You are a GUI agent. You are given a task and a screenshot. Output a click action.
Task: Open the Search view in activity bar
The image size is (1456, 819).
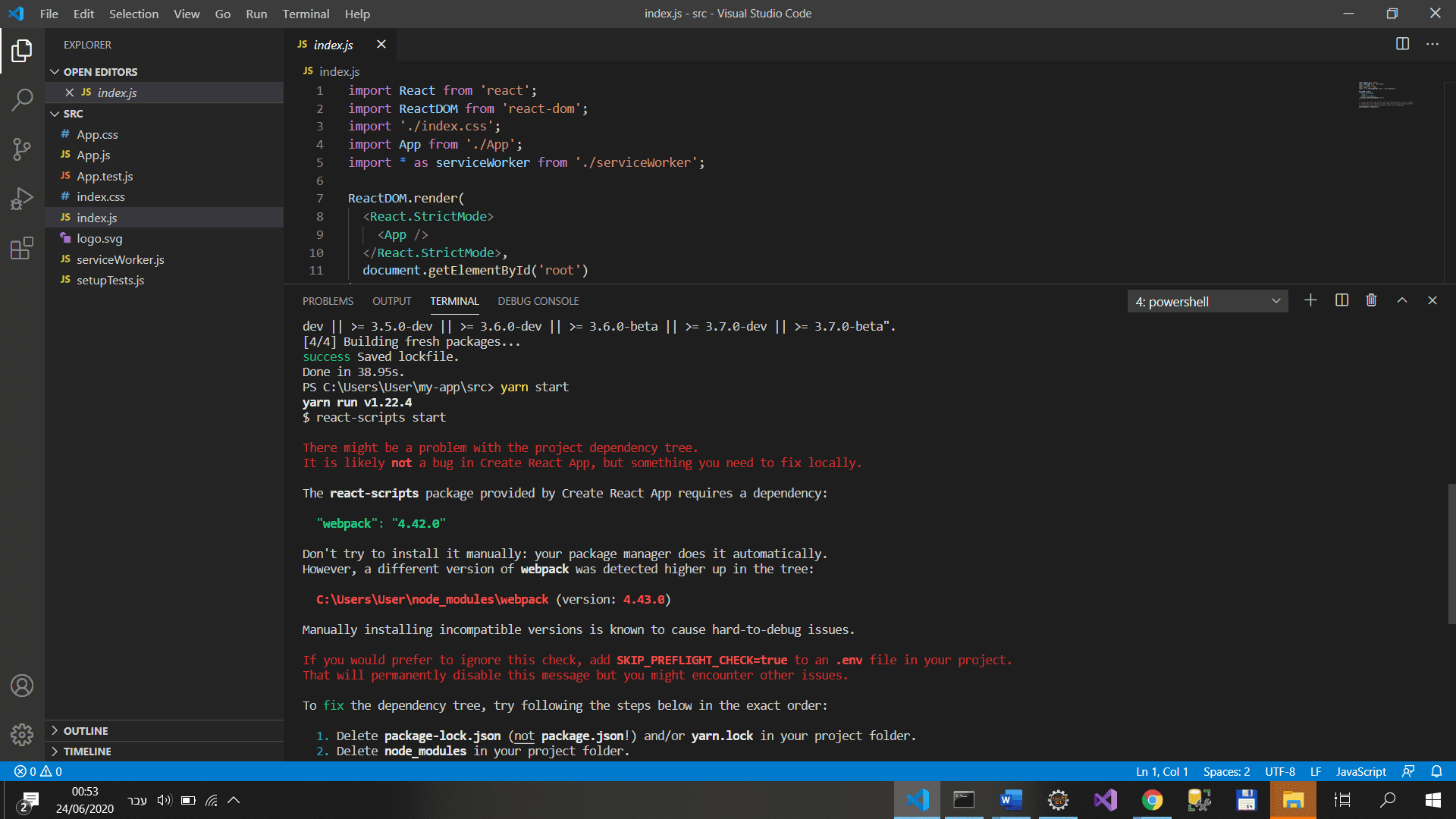pos(22,99)
